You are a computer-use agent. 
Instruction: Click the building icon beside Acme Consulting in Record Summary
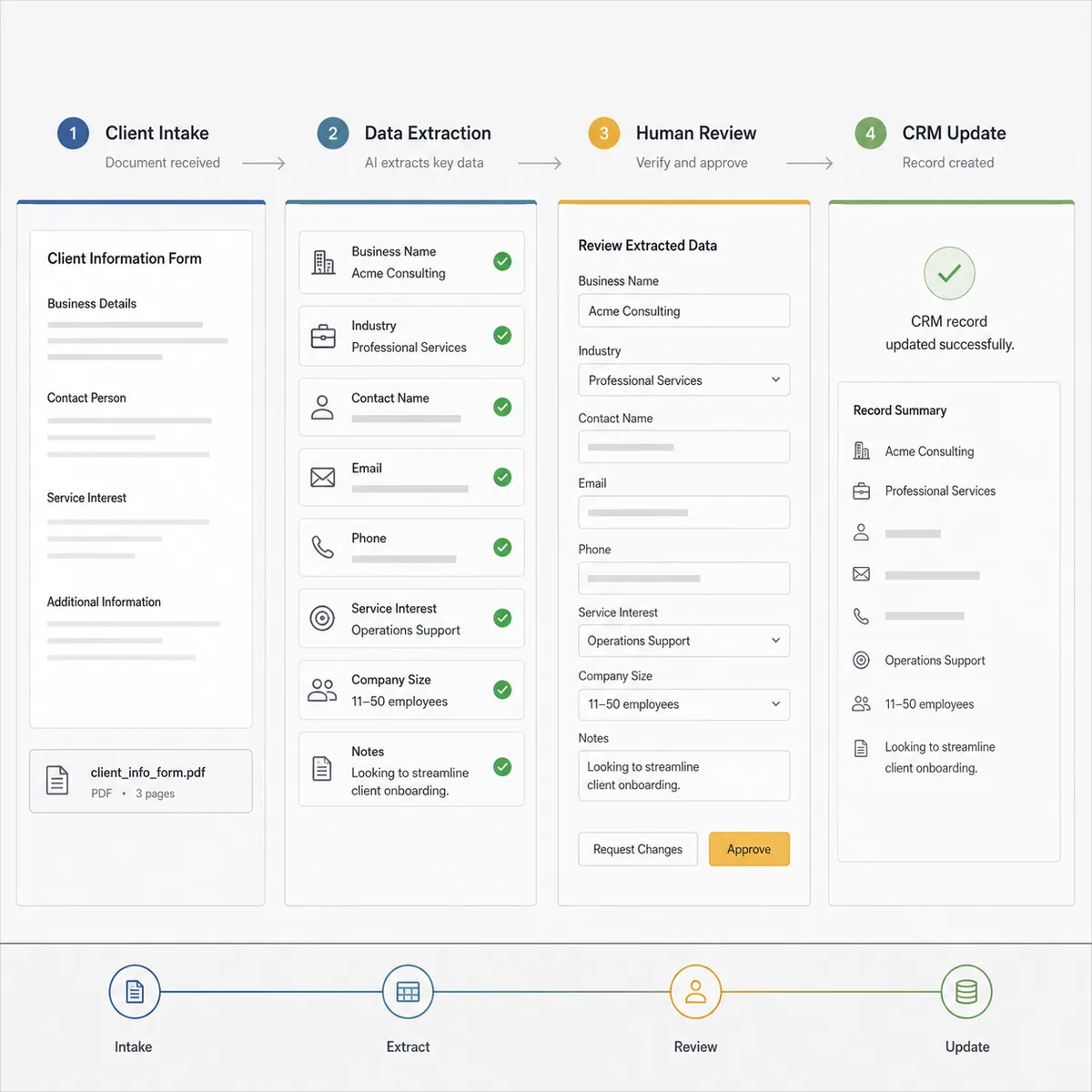point(861,450)
